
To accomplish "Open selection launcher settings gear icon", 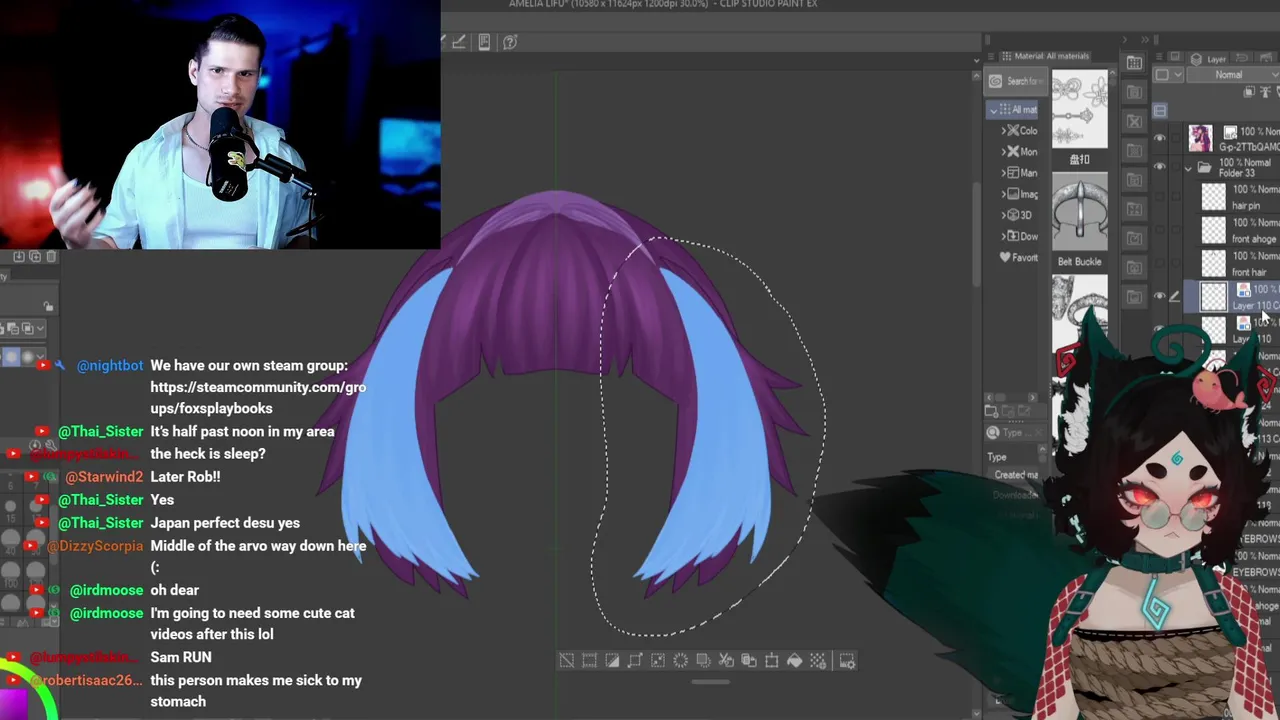I will click(x=847, y=661).
